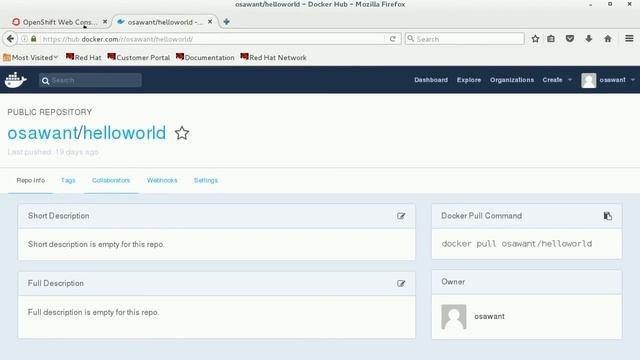Click magnifier icon in Docker search
This screenshot has height=360, width=640.
pos(45,81)
